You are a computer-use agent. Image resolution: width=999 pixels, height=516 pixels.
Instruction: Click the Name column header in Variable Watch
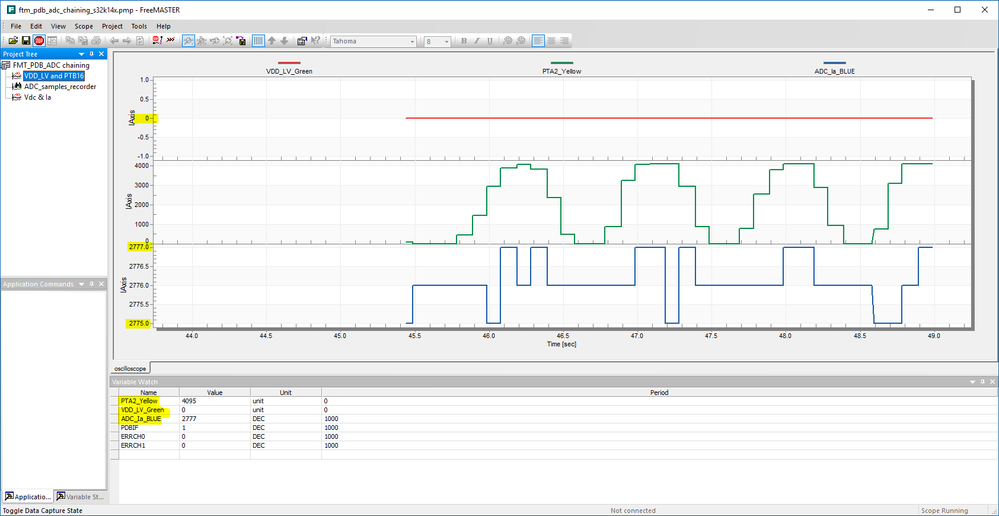pos(148,392)
